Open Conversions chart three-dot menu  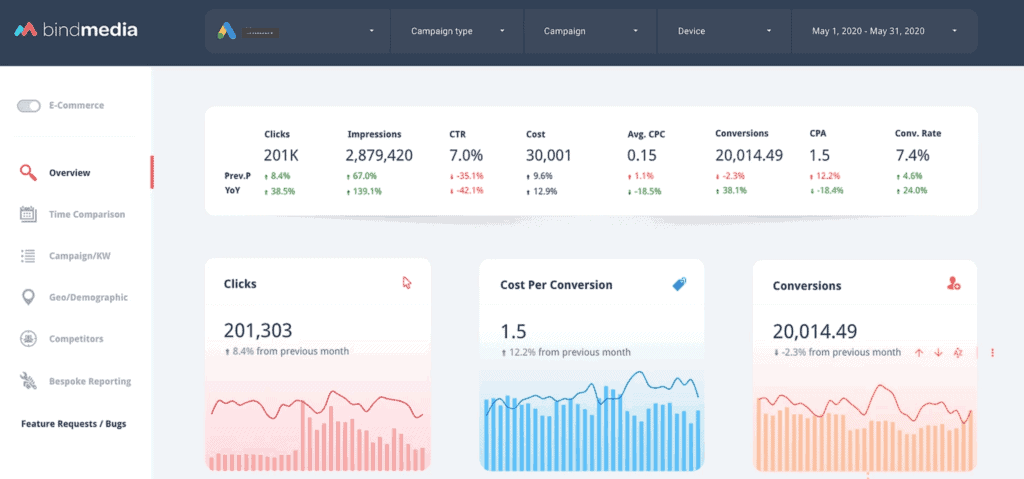(x=993, y=353)
